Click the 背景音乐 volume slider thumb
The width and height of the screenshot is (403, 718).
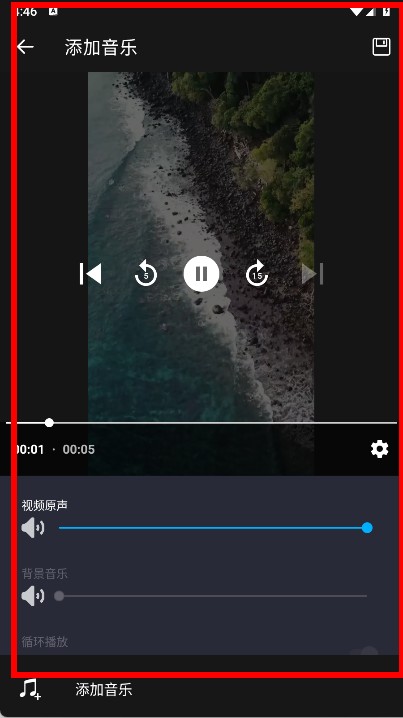(x=59, y=596)
